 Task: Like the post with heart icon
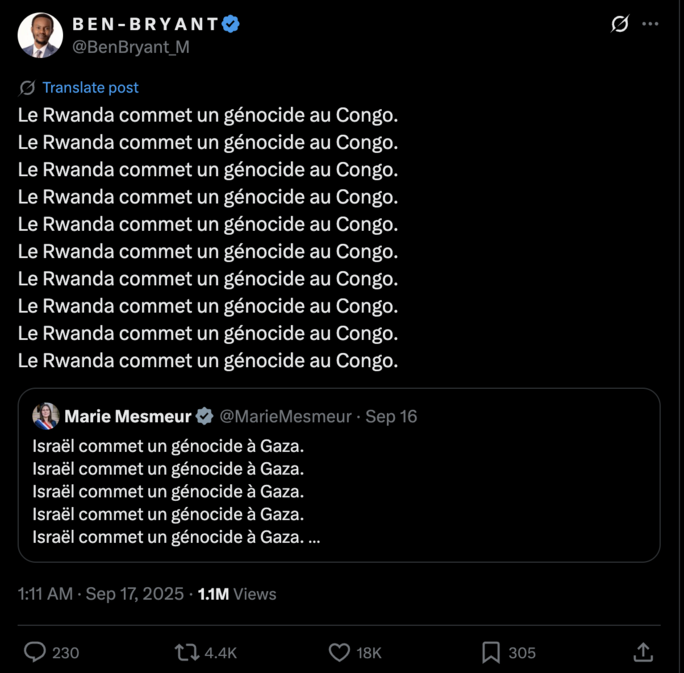point(340,652)
